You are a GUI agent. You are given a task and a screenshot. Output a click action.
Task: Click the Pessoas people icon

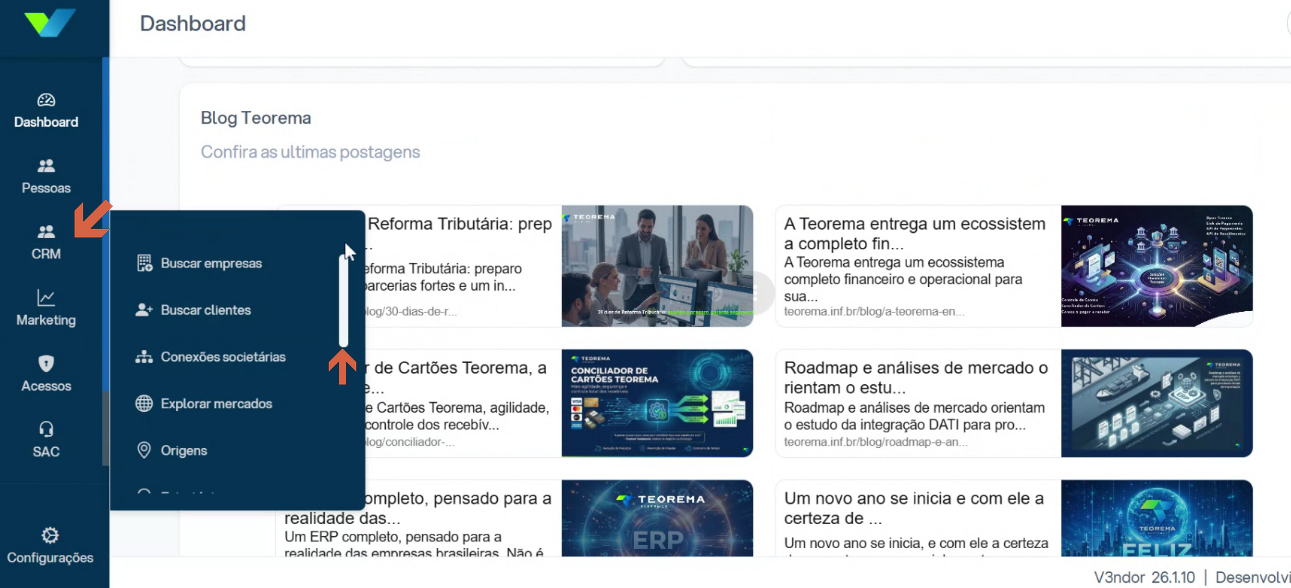[x=46, y=166]
